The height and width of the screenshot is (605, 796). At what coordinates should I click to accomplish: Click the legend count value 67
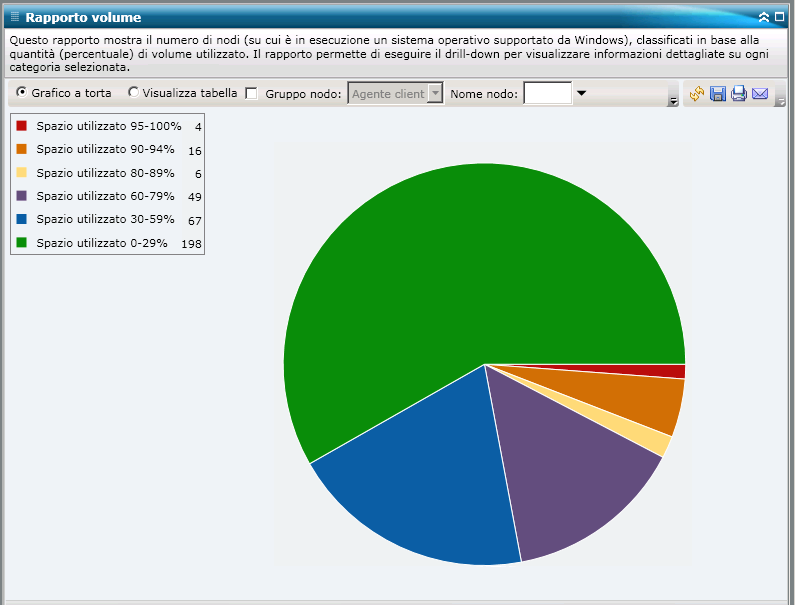tap(194, 221)
